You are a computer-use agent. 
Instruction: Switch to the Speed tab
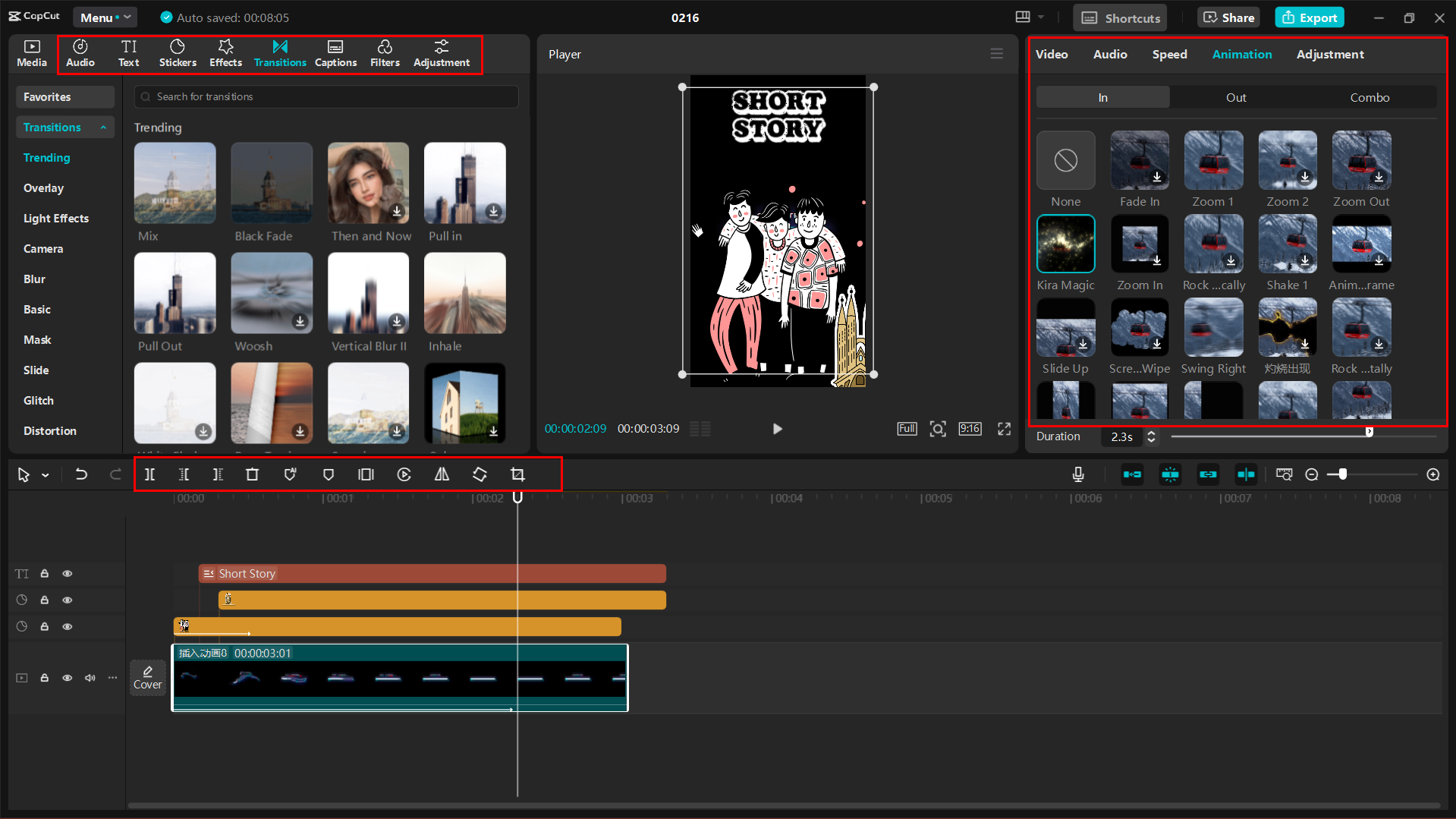click(1169, 55)
